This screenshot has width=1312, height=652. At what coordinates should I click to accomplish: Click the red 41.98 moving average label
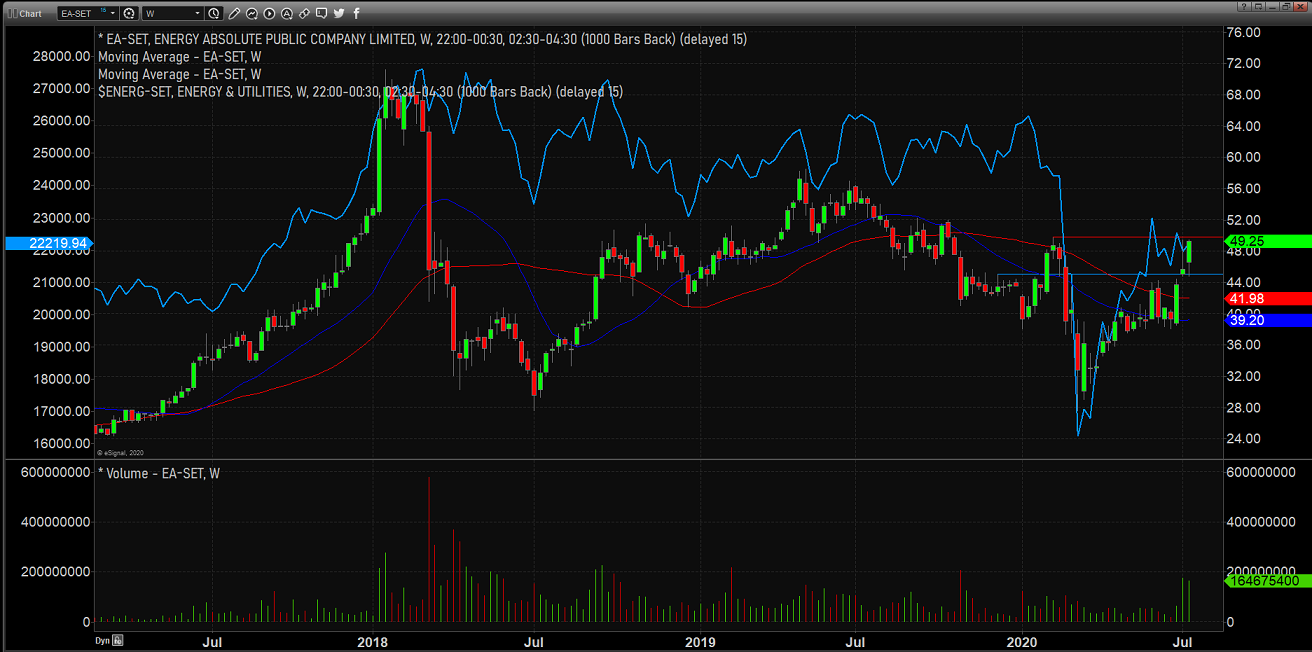click(1266, 298)
